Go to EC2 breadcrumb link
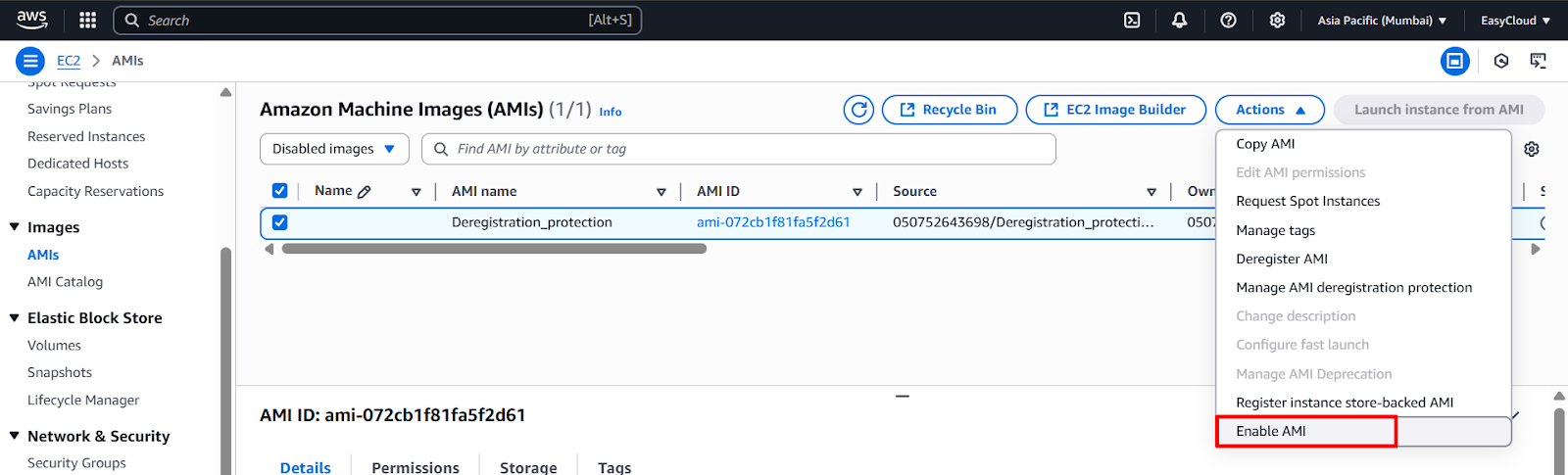Screen dimensions: 1568x475 [x=69, y=61]
